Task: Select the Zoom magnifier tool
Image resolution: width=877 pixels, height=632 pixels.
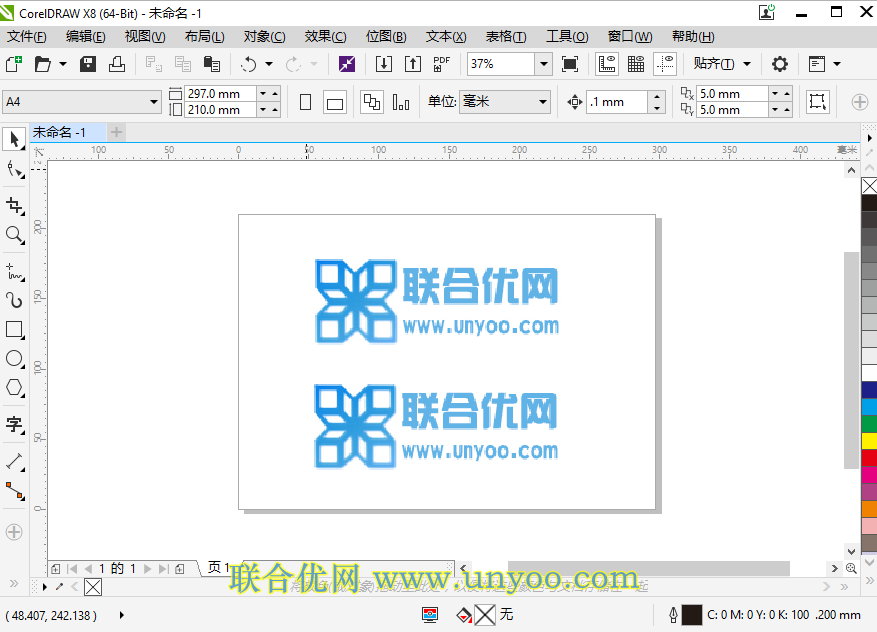Action: pyautogui.click(x=15, y=235)
